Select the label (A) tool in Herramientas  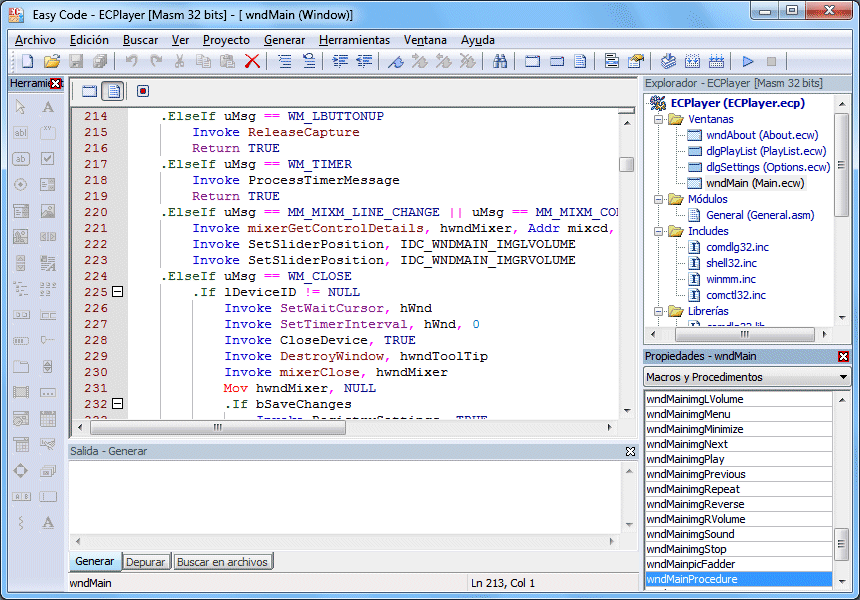[47, 107]
